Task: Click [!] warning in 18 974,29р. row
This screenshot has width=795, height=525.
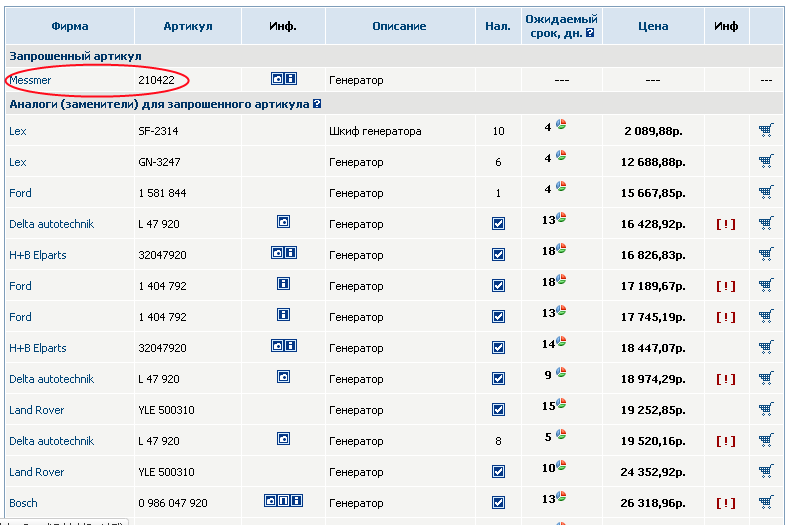Action: [x=726, y=379]
